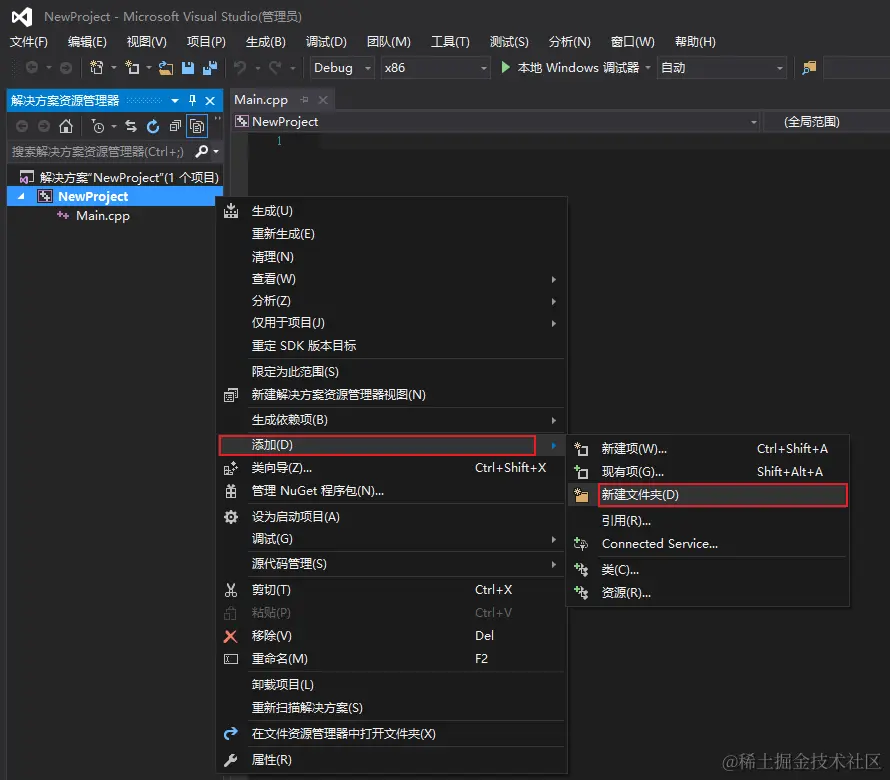Viewport: 890px width, 780px height.
Task: Click Solution Explorer Home icon
Action: [x=66, y=126]
